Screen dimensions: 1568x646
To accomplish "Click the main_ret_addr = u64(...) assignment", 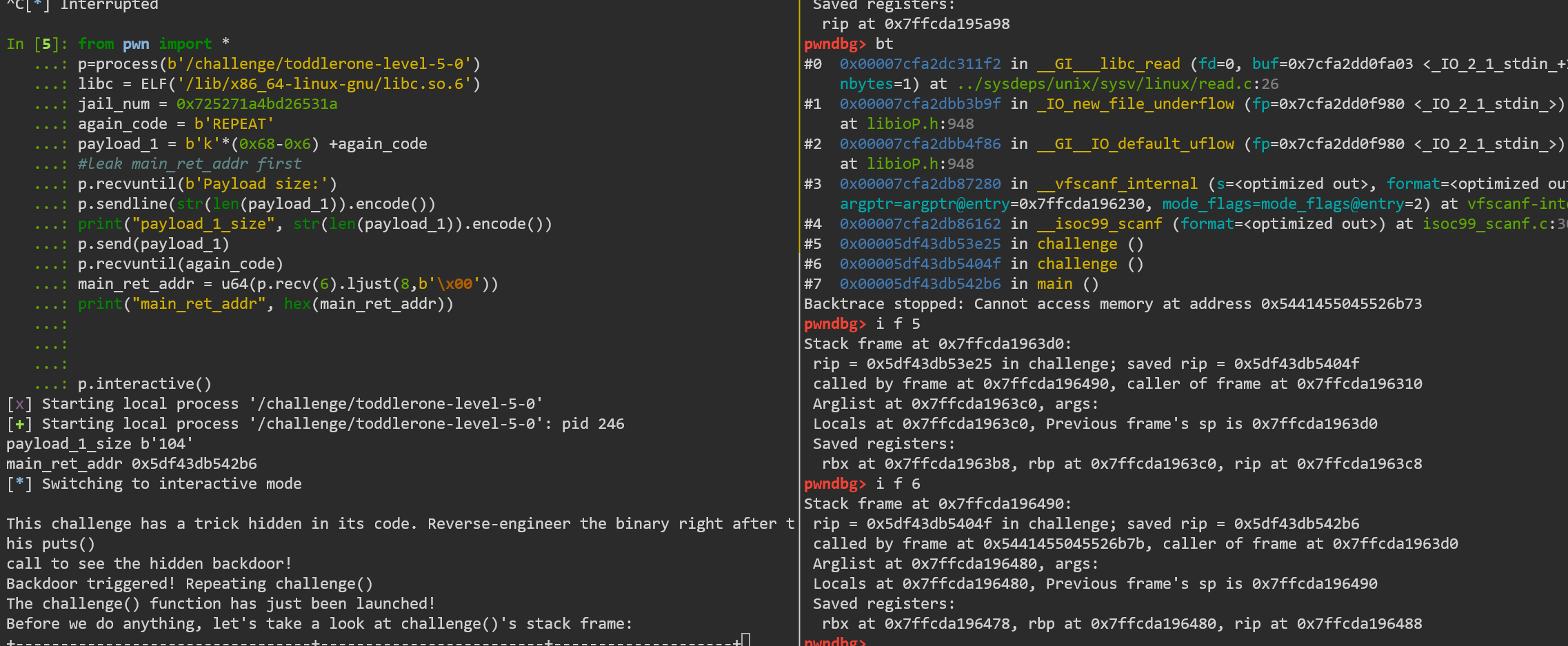I will [x=288, y=284].
